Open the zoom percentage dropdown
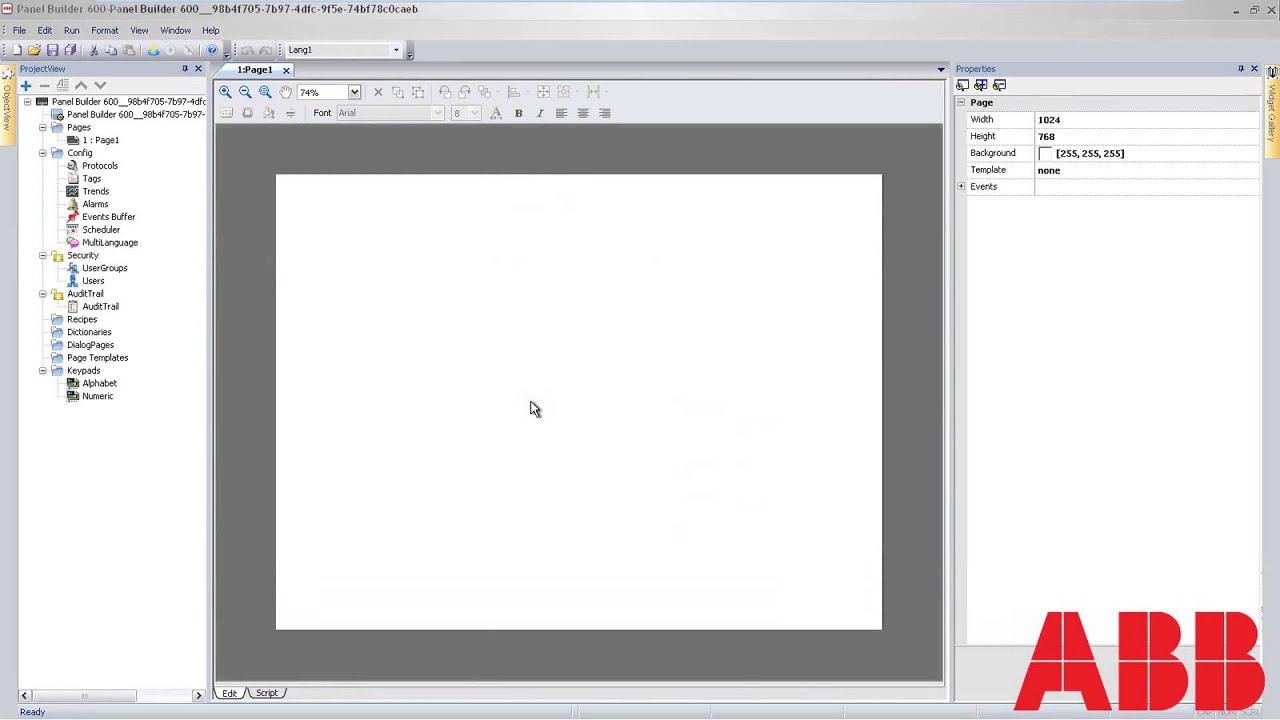1280x720 pixels. click(354, 92)
